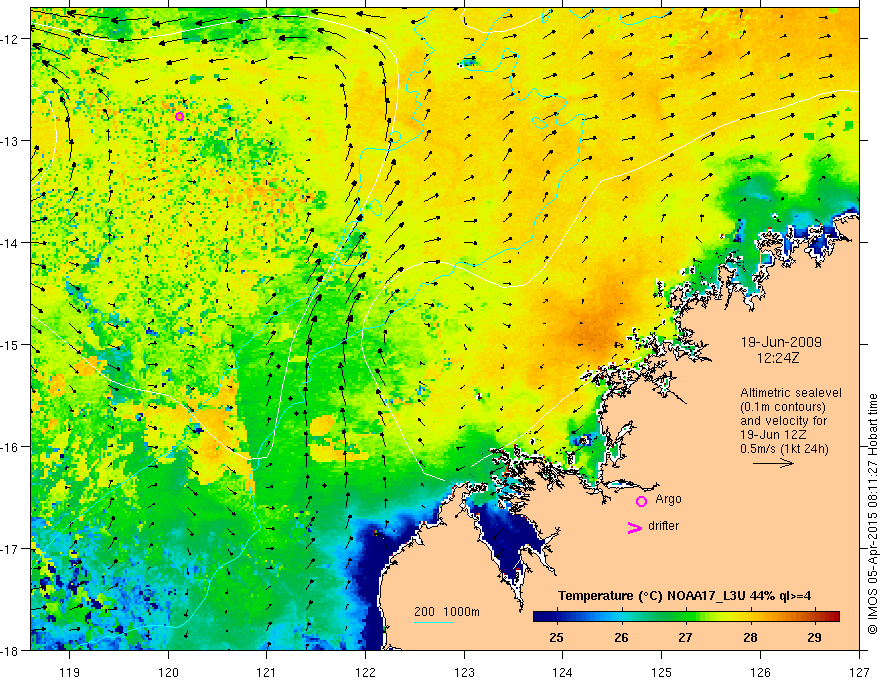Click the color bar value 29
The height and width of the screenshot is (680, 880).
[x=814, y=637]
